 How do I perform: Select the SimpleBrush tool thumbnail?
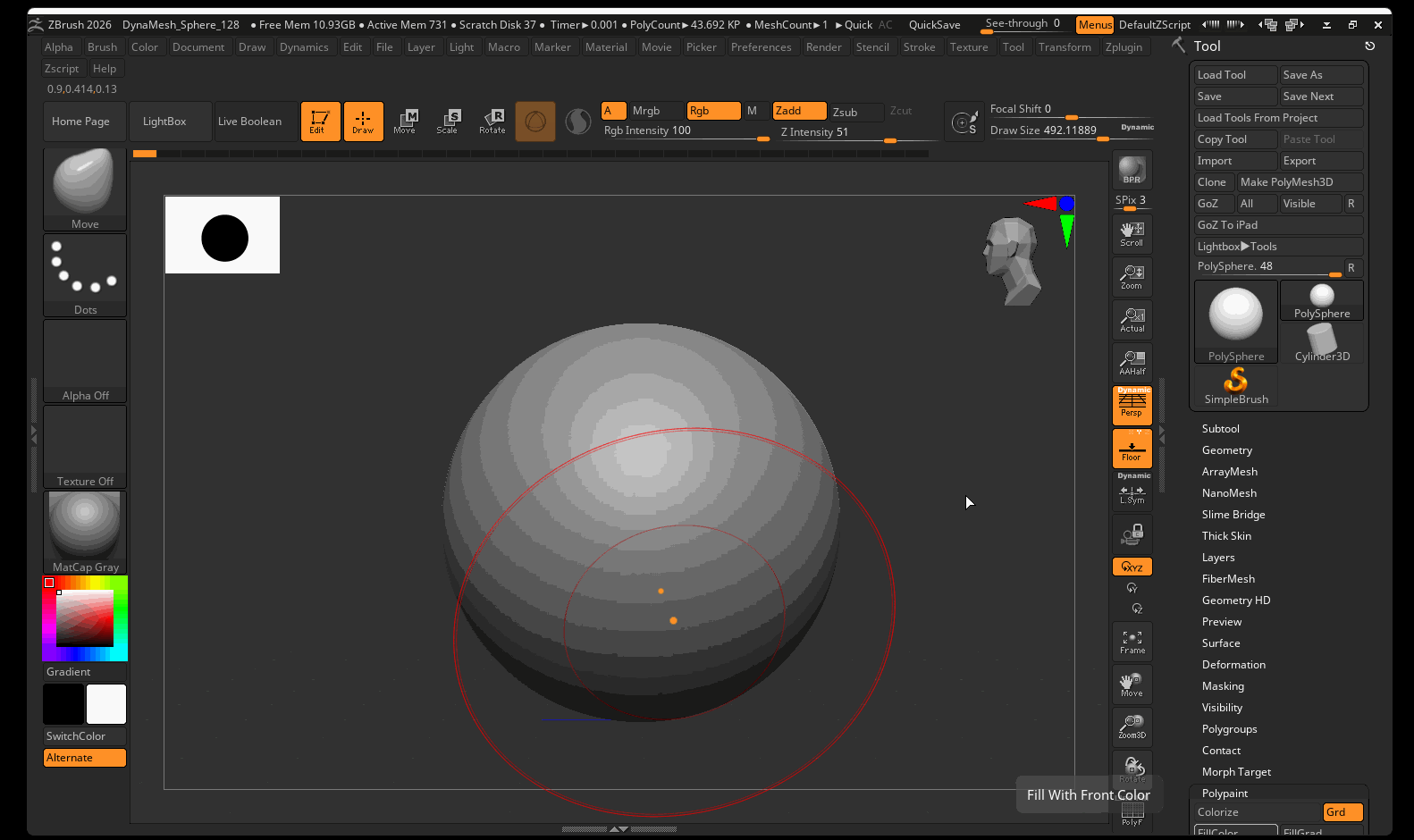click(x=1236, y=387)
